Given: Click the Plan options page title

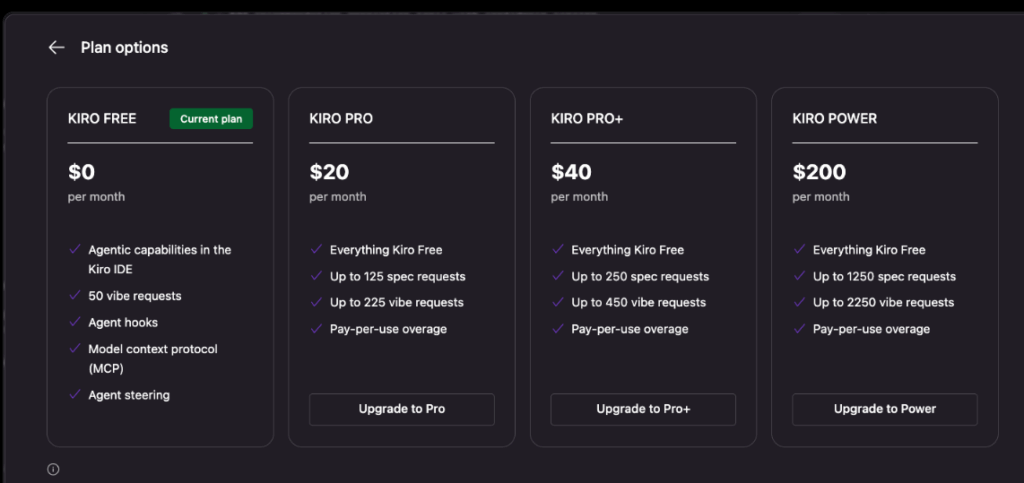Looking at the screenshot, I should click(x=124, y=48).
